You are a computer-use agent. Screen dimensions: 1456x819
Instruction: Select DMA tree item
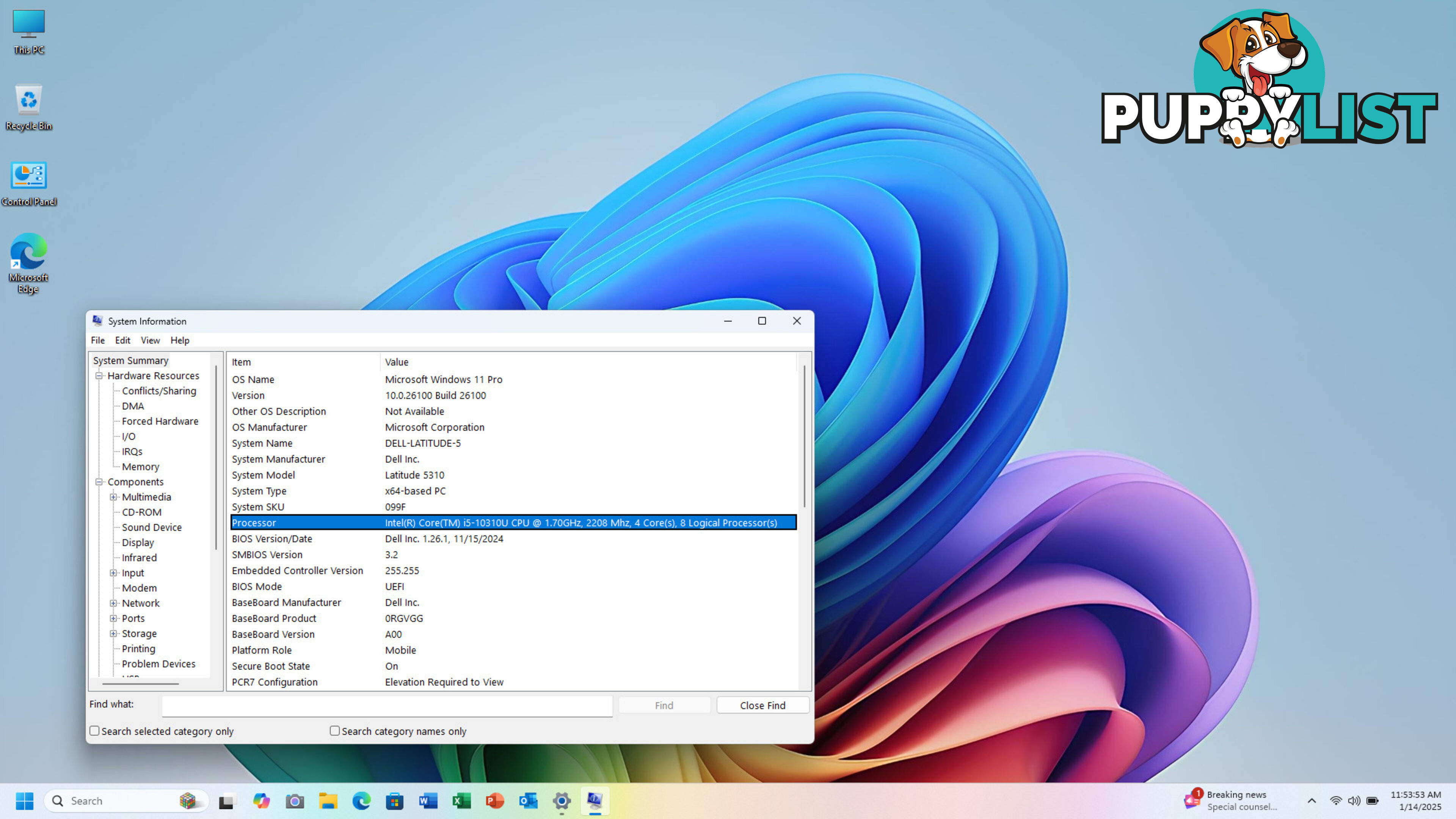tap(133, 406)
